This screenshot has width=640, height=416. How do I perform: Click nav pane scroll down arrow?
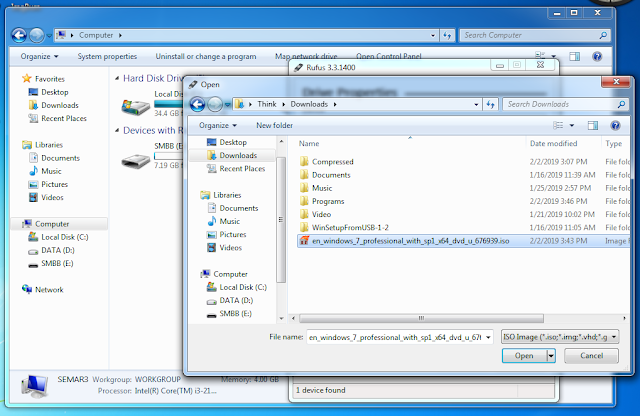(281, 318)
